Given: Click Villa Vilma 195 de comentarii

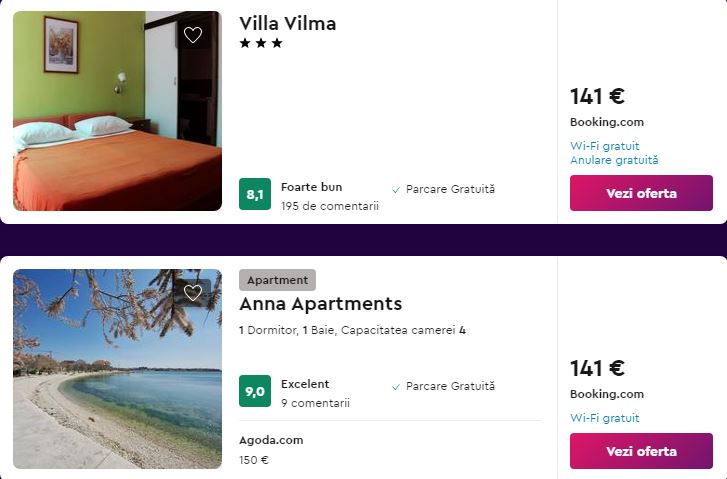Looking at the screenshot, I should pyautogui.click(x=330, y=206).
